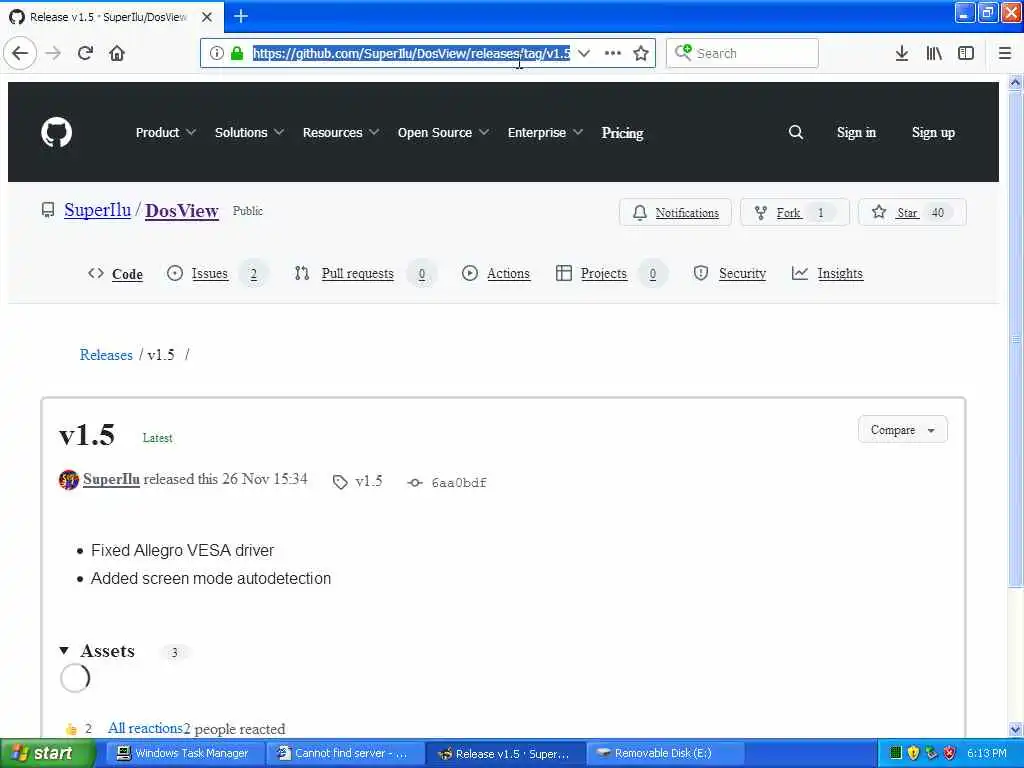Open the Downloads arrow icon
Image resolution: width=1024 pixels, height=768 pixels.
(902, 53)
